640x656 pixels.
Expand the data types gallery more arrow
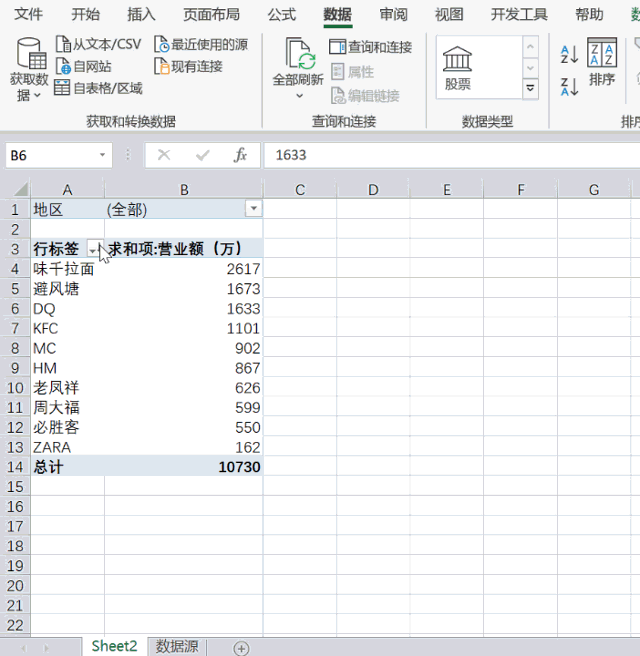tap(530, 88)
